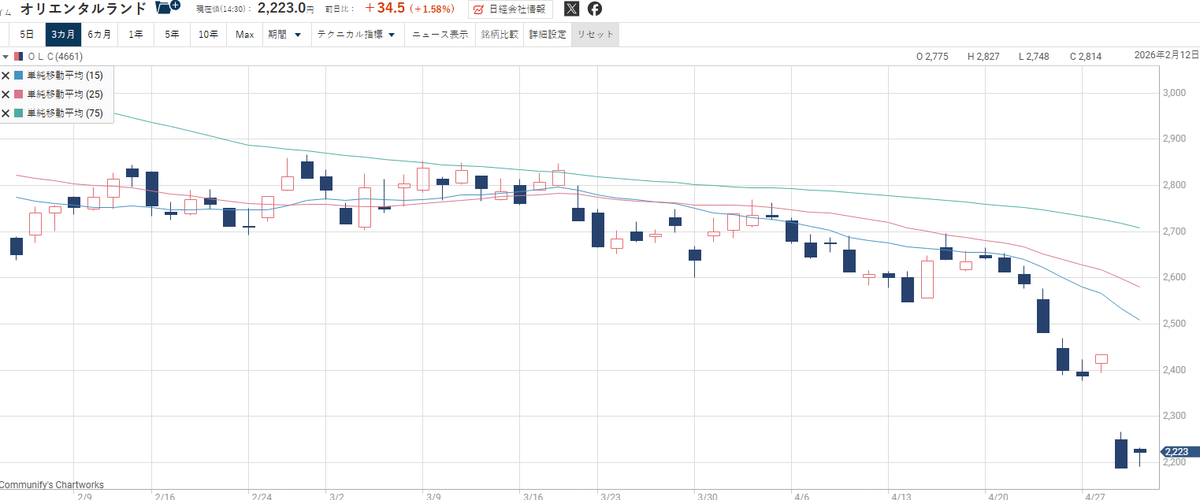1200x500 pixels.
Task: Click the L 2,748 low value
Action: 1035,57
